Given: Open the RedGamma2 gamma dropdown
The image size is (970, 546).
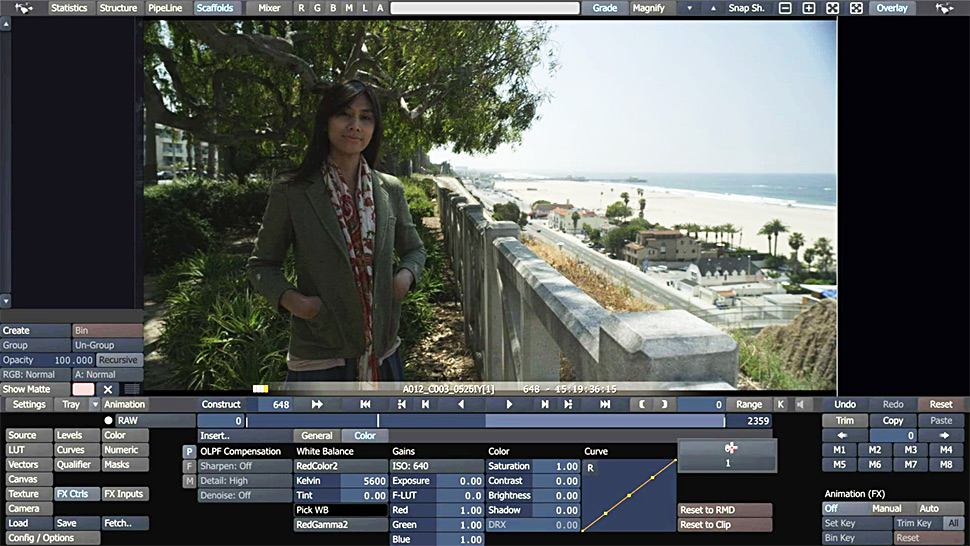Looking at the screenshot, I should tap(340, 525).
